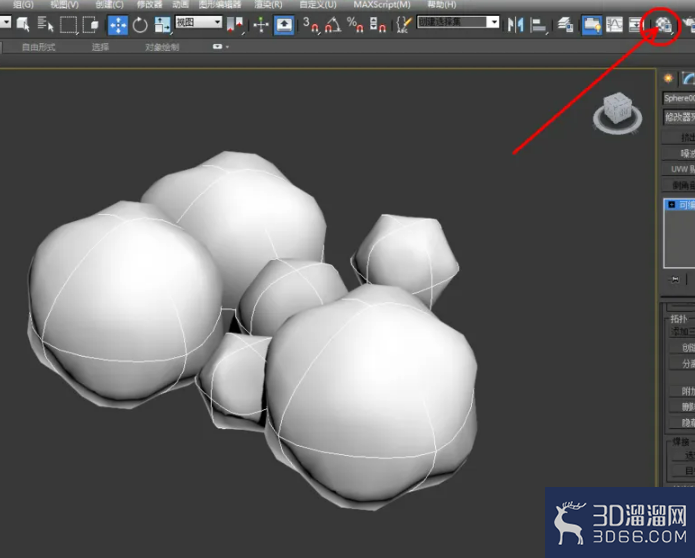The width and height of the screenshot is (695, 558).
Task: Switch to the 对象绘制 ribbon tab
Action: tap(162, 47)
